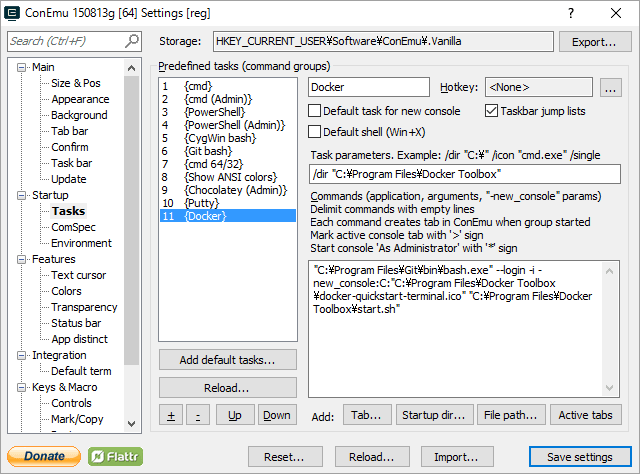Image resolution: width=640 pixels, height=474 pixels.
Task: Move task Up in list
Action: 235,415
